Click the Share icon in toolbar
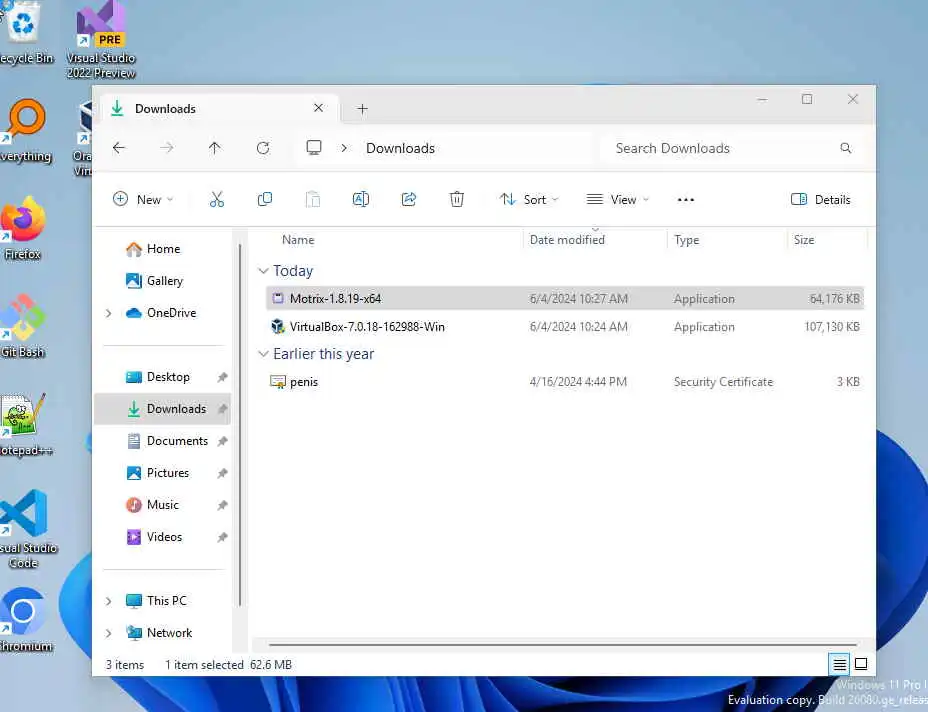 [x=408, y=199]
